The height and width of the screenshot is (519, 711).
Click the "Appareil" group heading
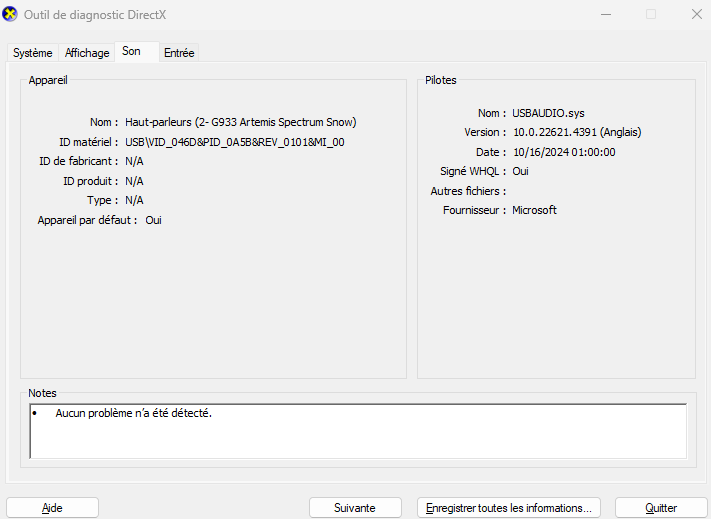pos(48,80)
